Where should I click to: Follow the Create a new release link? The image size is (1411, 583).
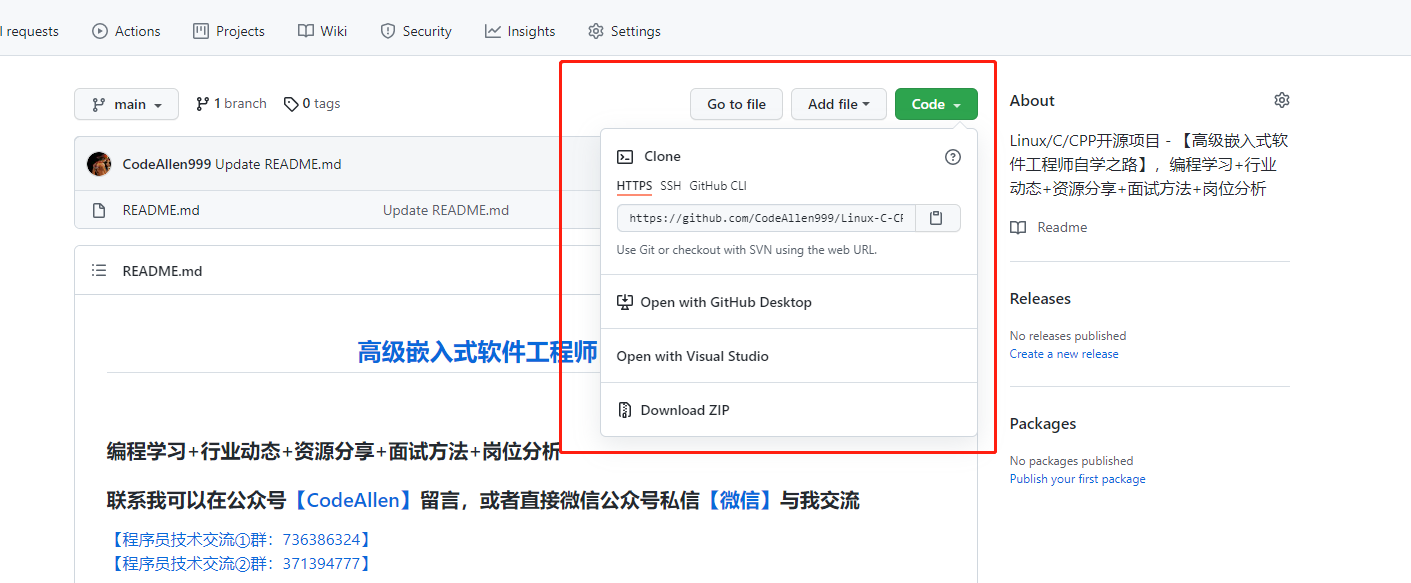(x=1064, y=354)
